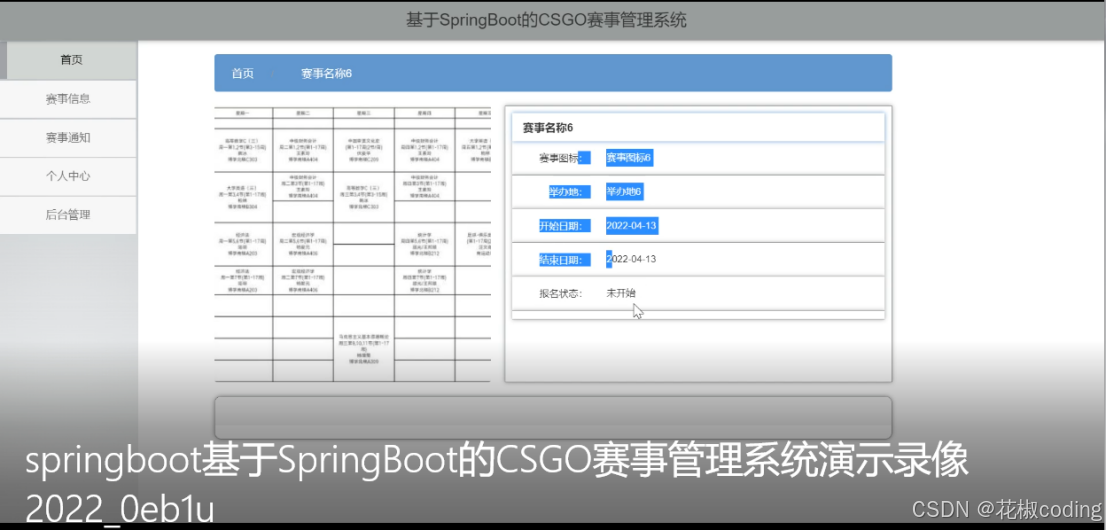The width and height of the screenshot is (1106, 530).
Task: Click the 开始日期 label
Action: 564,227
